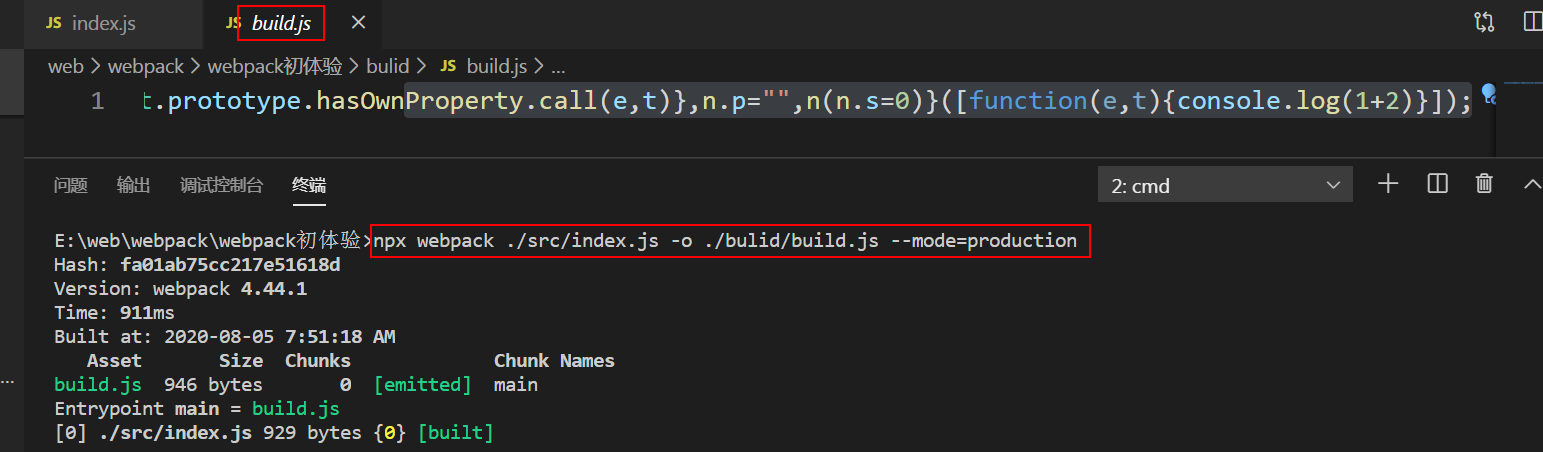Image resolution: width=1543 pixels, height=452 pixels.
Task: Click the blue lightbulb code action icon
Action: pos(1488,95)
